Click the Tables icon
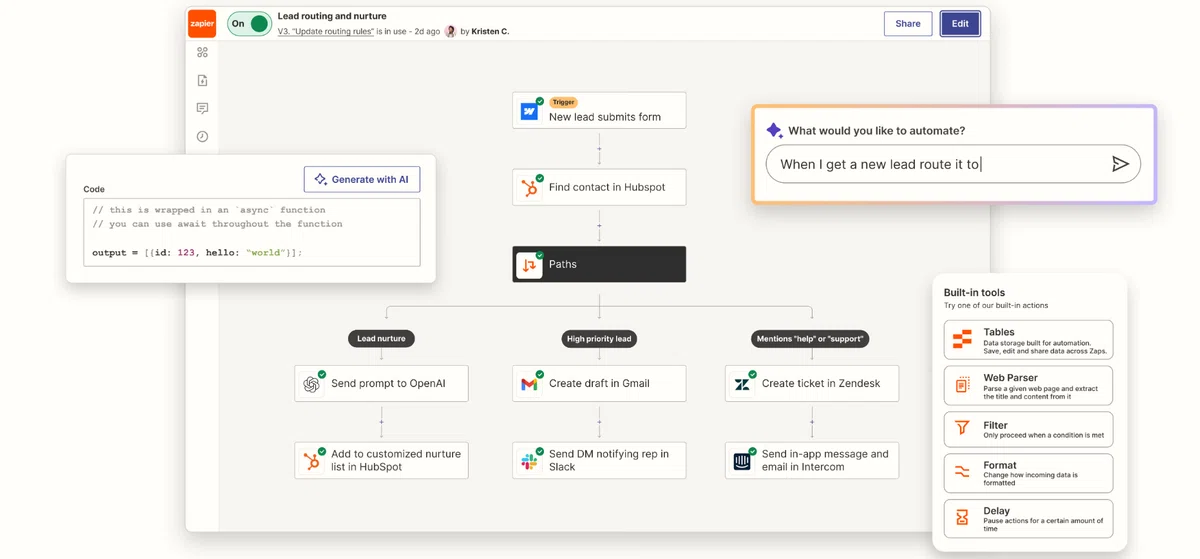The image size is (1200, 559). coord(962,340)
